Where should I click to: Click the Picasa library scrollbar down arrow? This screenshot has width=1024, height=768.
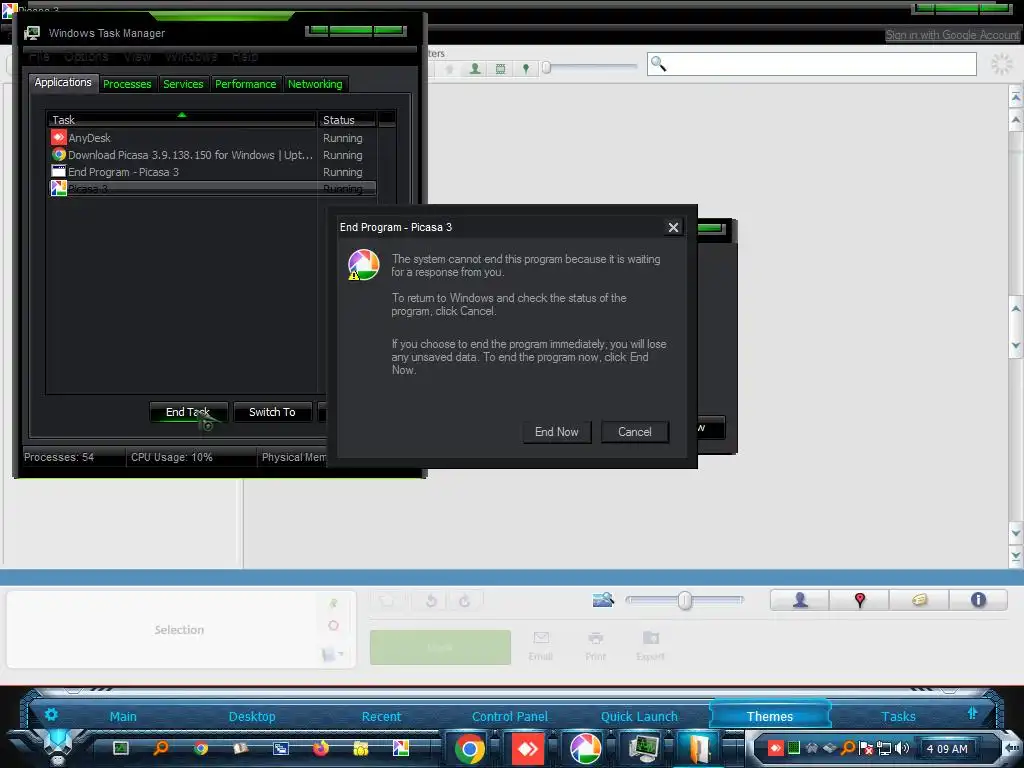pyautogui.click(x=1016, y=533)
